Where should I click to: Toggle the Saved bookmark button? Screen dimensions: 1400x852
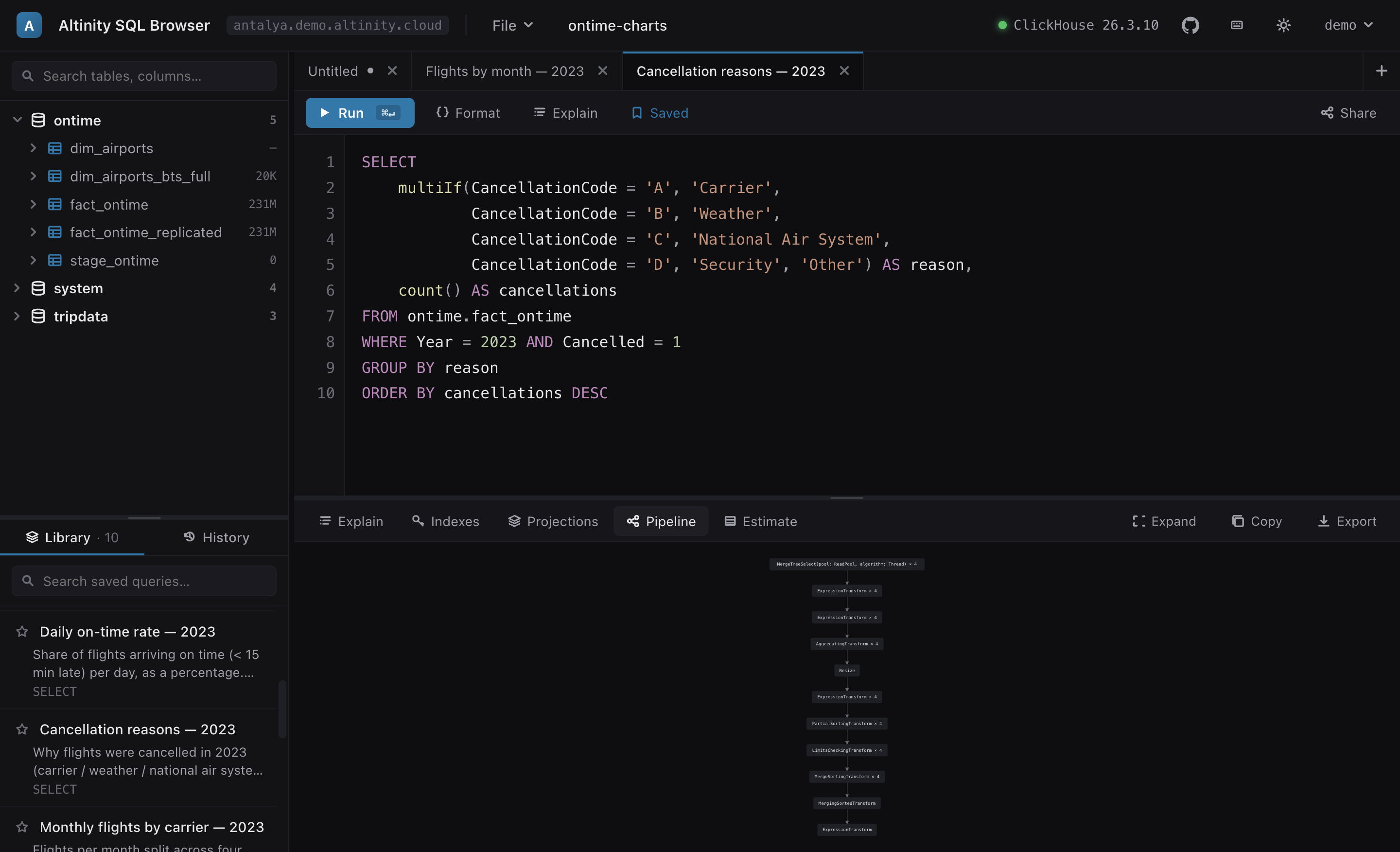(x=660, y=112)
